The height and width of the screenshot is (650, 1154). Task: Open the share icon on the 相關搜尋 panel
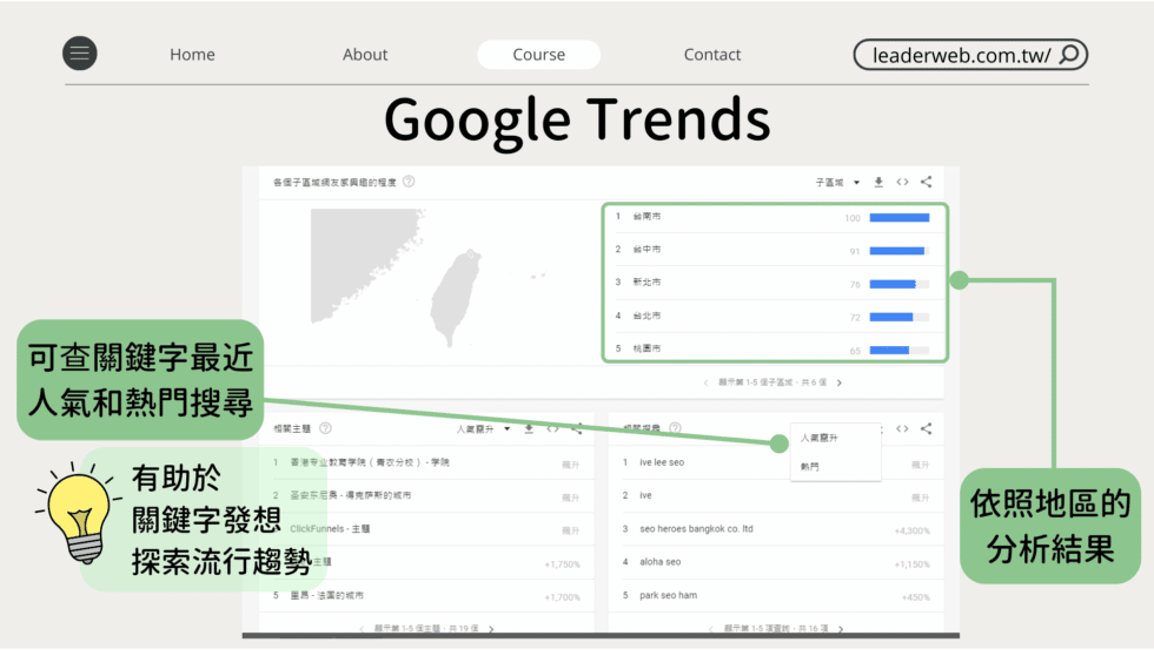[926, 429]
